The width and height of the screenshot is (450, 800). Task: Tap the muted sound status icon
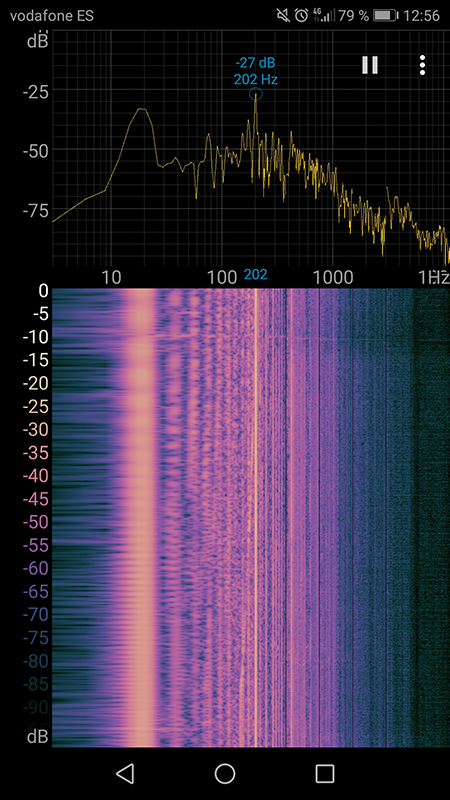(x=283, y=16)
